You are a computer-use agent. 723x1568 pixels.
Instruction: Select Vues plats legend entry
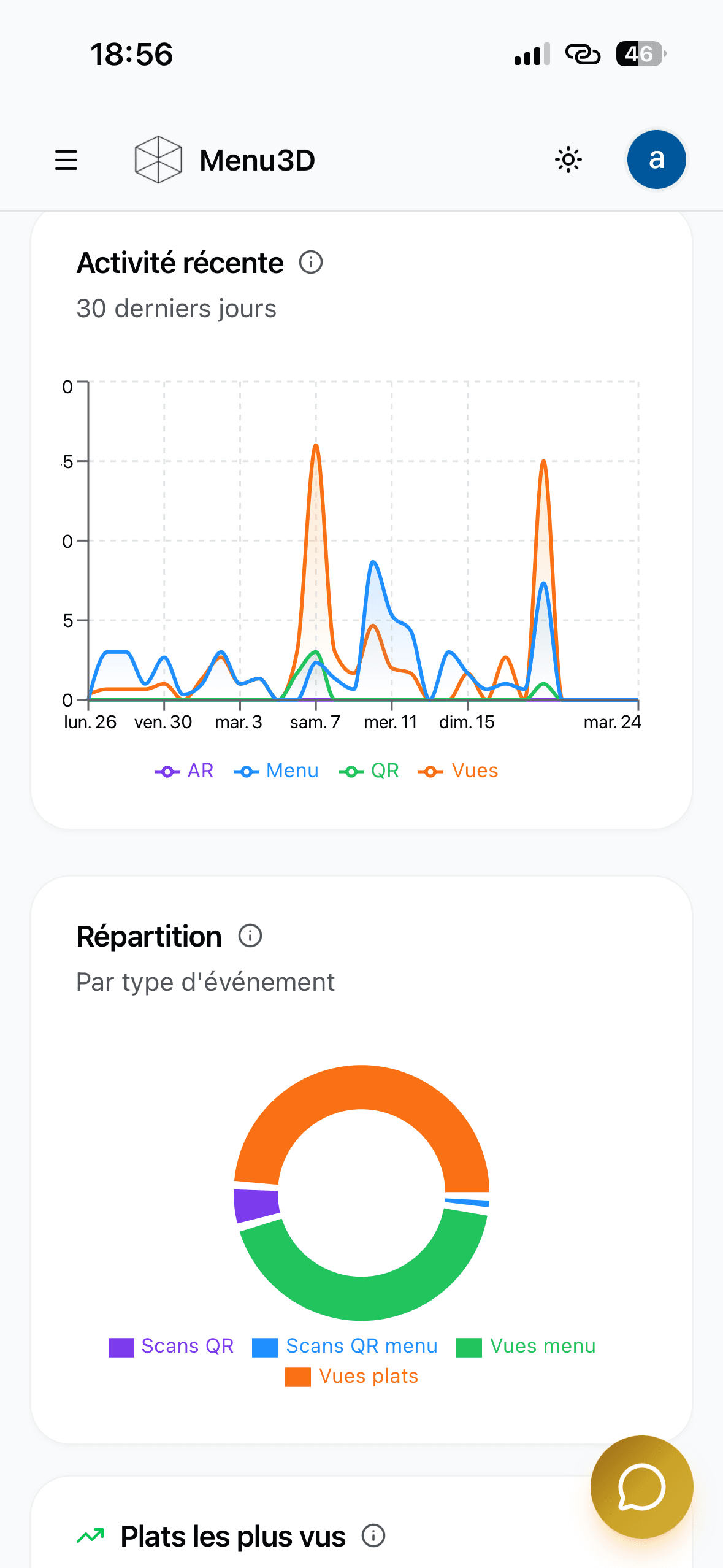(x=352, y=1376)
